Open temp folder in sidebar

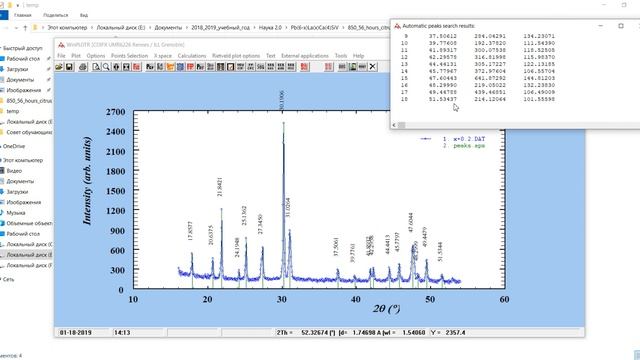(x=13, y=111)
